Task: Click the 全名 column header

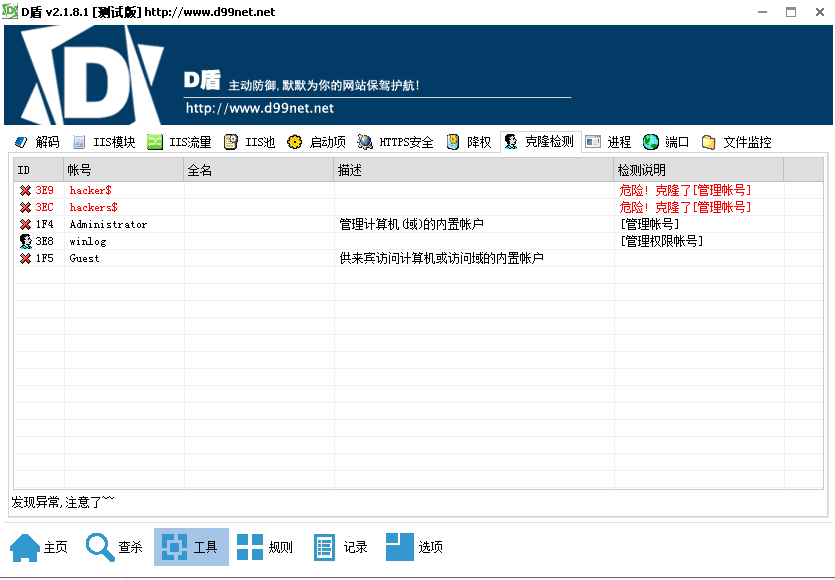Action: pos(259,170)
